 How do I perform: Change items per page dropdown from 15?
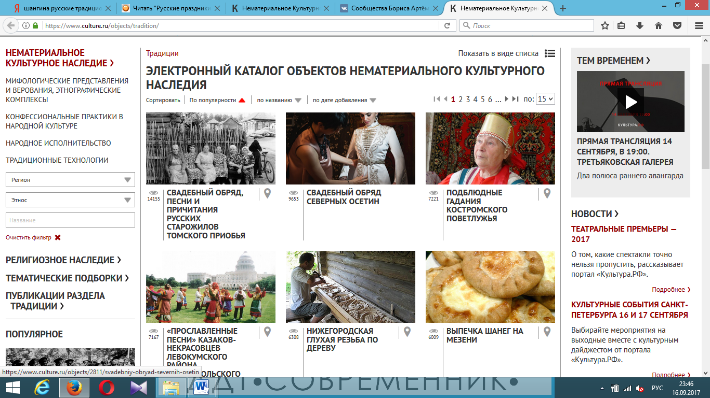coord(545,99)
